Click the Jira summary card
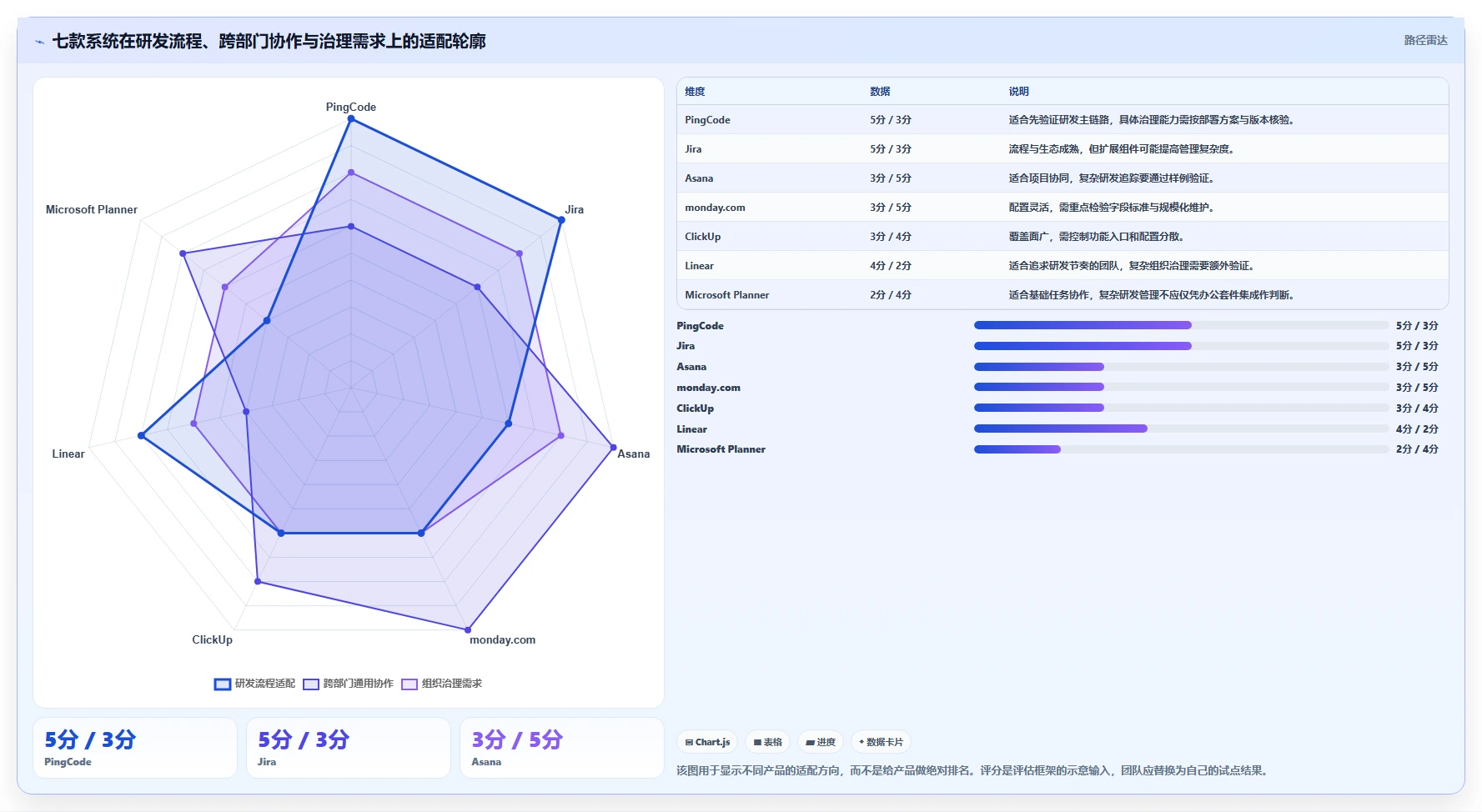Image resolution: width=1482 pixels, height=812 pixels. point(349,748)
